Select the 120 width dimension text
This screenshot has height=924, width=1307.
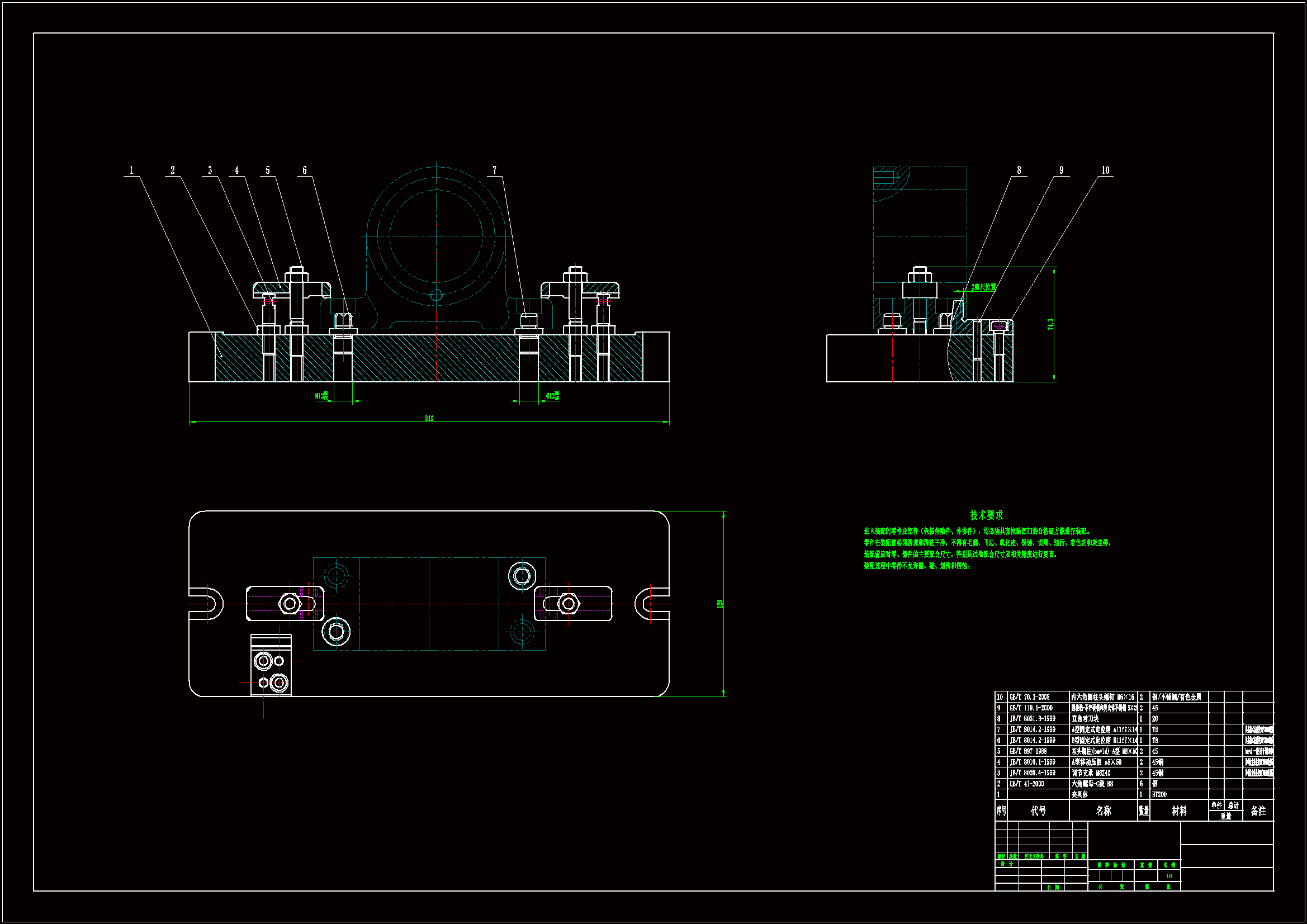point(719,604)
